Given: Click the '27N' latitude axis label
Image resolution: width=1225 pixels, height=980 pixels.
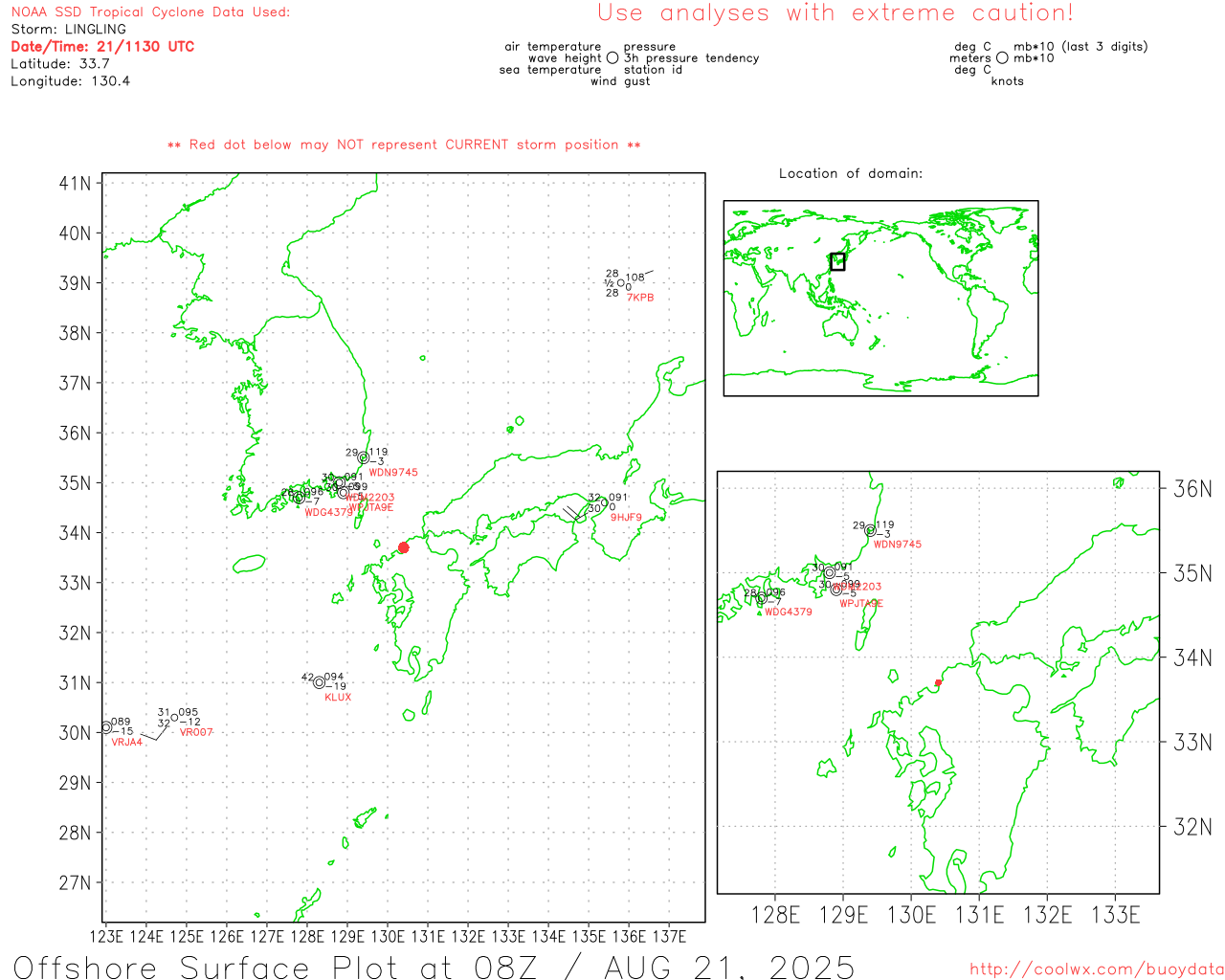Looking at the screenshot, I should point(76,882).
